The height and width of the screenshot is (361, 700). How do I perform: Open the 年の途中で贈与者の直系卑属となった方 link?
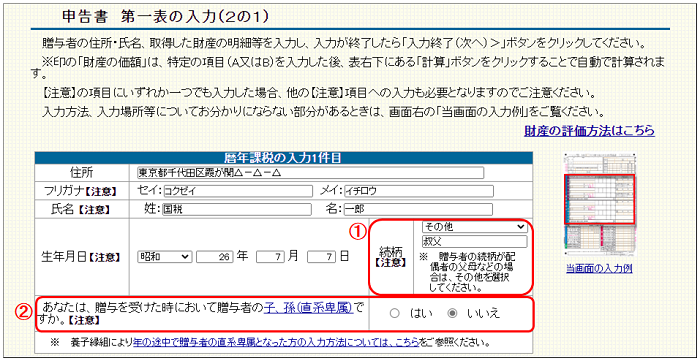point(276,344)
